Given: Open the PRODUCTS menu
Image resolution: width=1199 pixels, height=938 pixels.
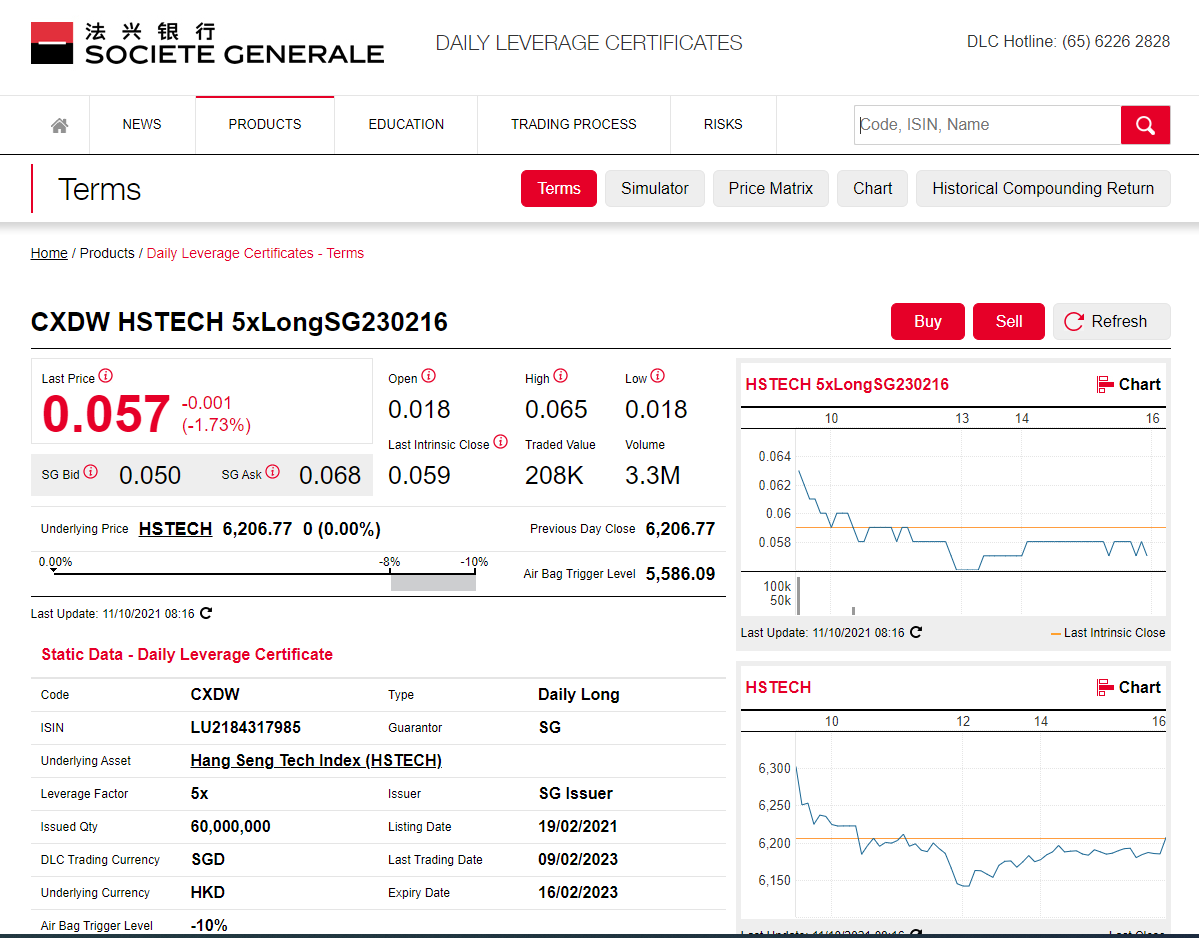Looking at the screenshot, I should click(265, 125).
